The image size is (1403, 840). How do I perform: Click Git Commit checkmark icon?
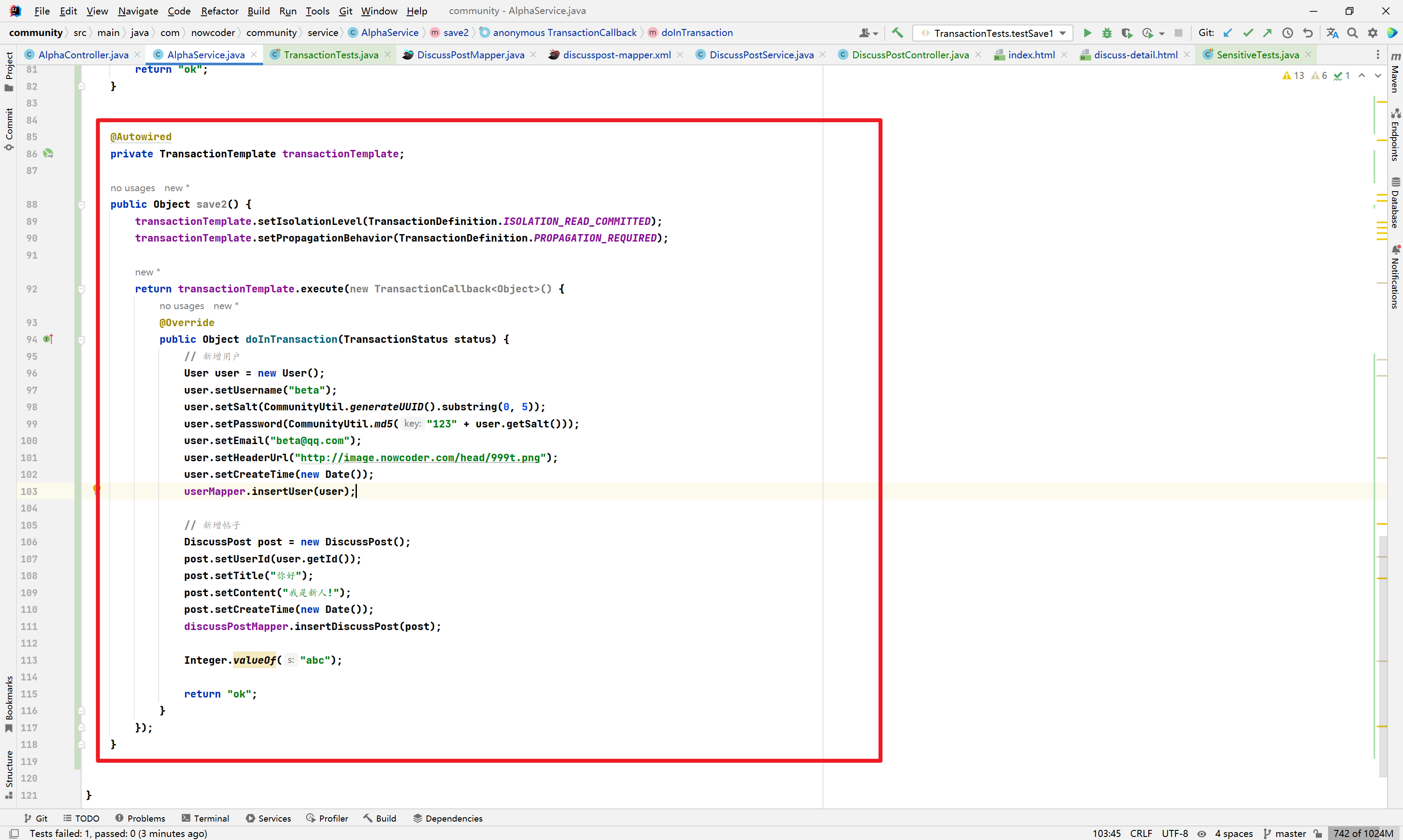tap(1247, 33)
